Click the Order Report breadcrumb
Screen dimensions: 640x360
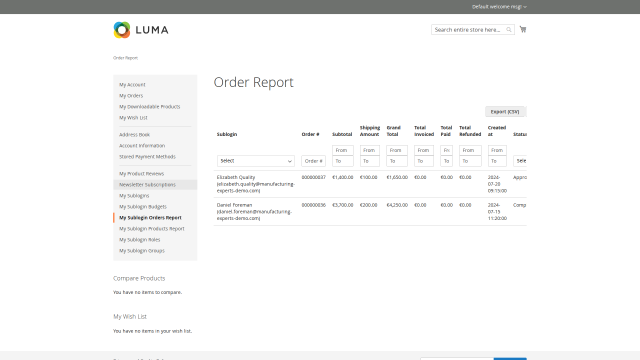click(x=125, y=58)
